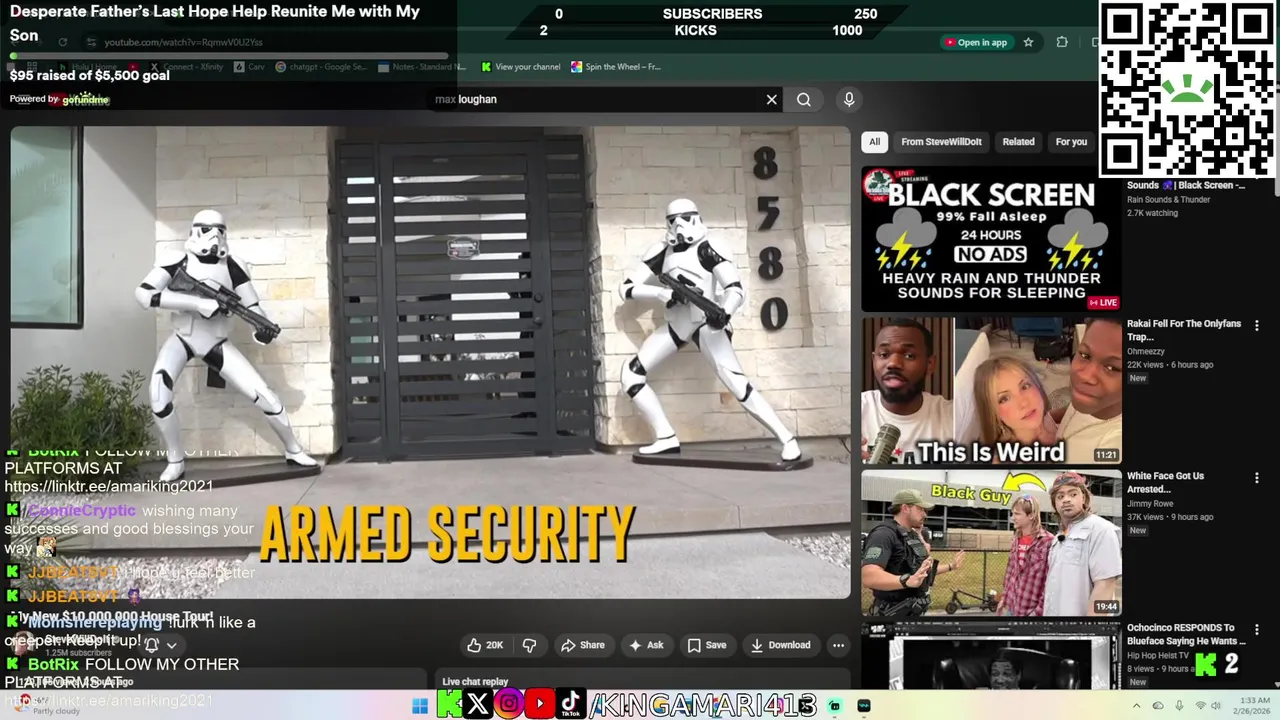This screenshot has height=720, width=1280.
Task: Open 'Ochocinco RESPONDS To Blueface' title
Action: [x=1186, y=634]
